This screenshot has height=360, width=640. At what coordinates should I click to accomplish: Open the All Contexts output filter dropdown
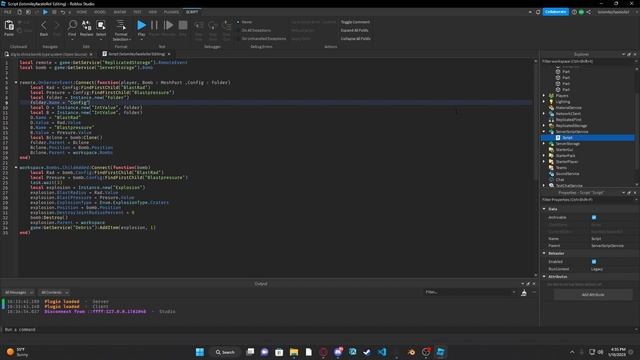tap(54, 292)
